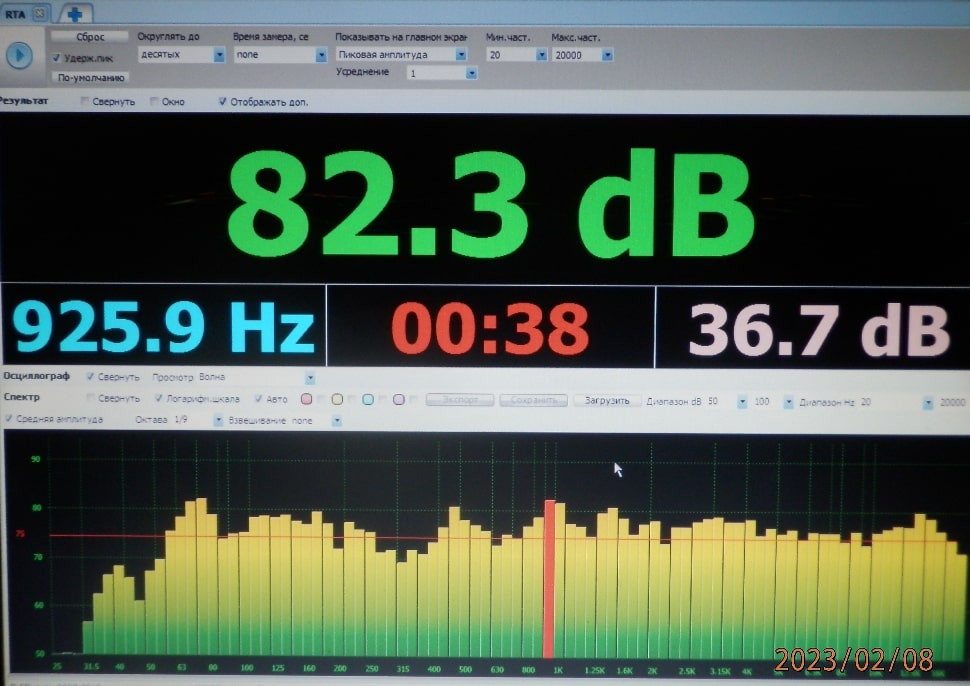Select the red curve color swatch
This screenshot has height=686, width=970.
[306, 399]
